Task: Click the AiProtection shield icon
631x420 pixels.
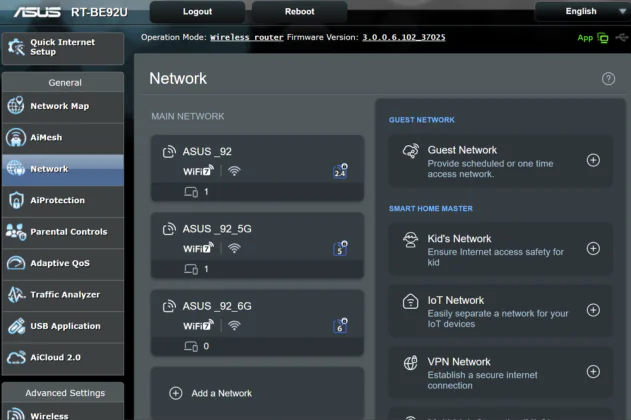Action: pyautogui.click(x=16, y=200)
